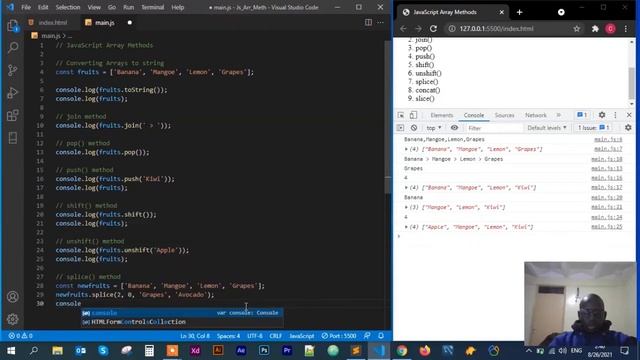Open Chrome's three-dot menu
This screenshot has height=360, width=640.
(x=626, y=29)
